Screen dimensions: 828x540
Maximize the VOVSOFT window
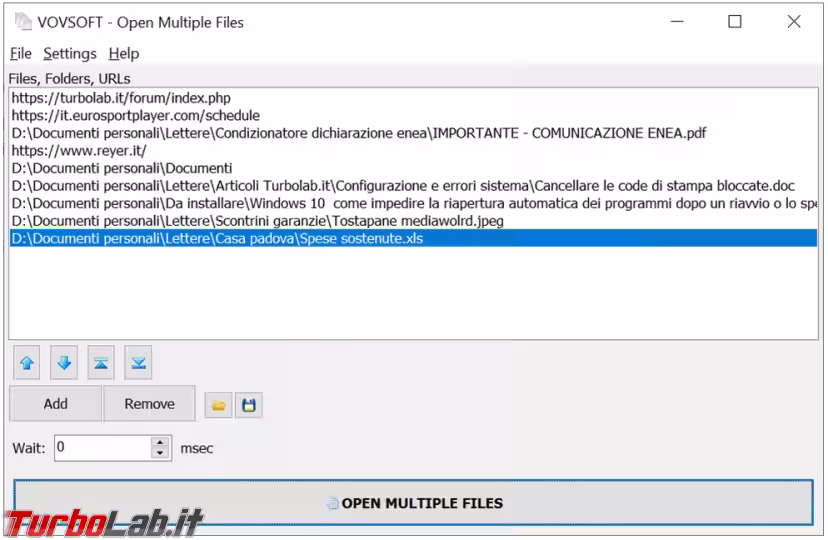coord(735,22)
